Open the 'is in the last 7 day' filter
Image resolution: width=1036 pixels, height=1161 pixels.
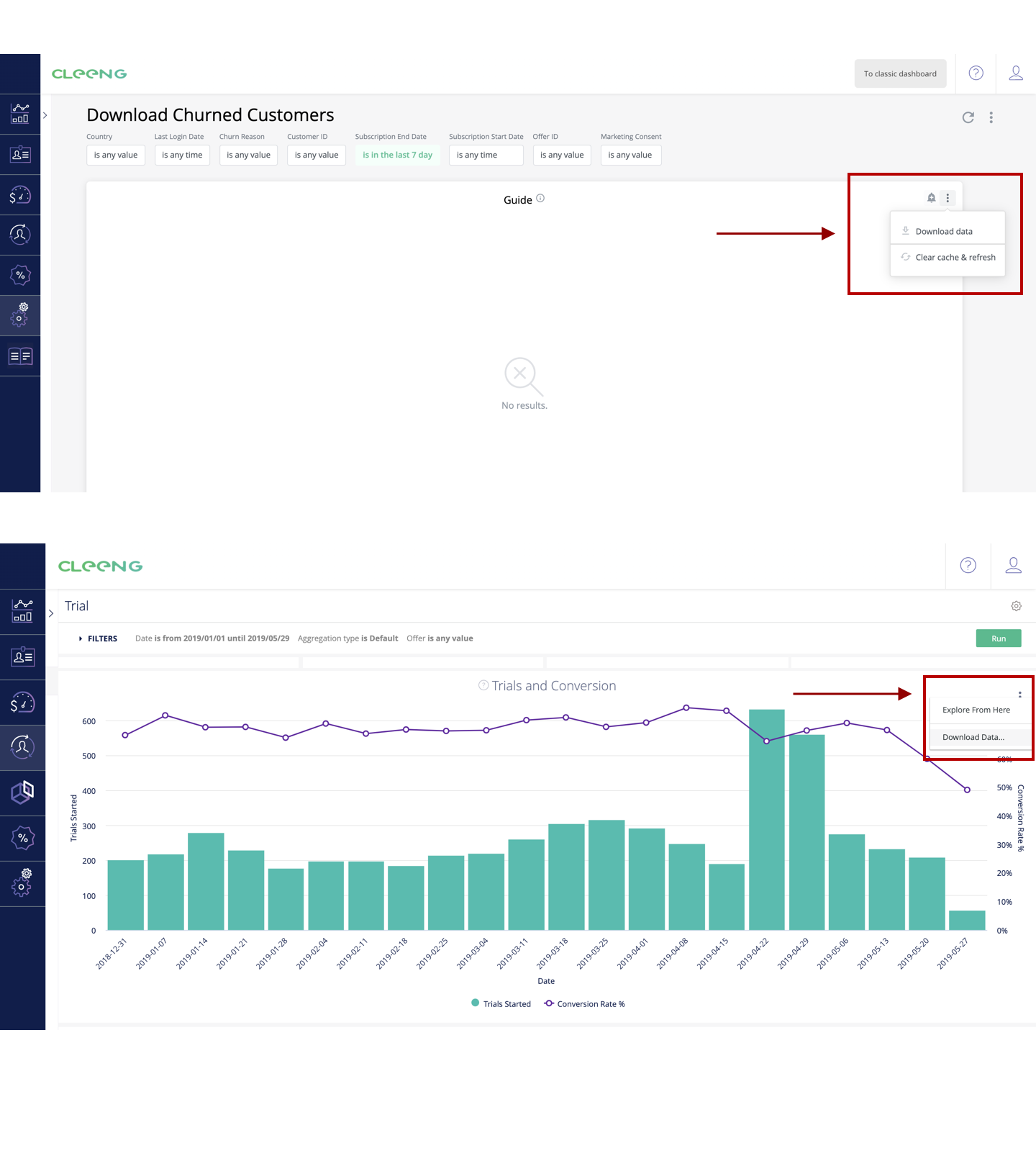point(397,155)
